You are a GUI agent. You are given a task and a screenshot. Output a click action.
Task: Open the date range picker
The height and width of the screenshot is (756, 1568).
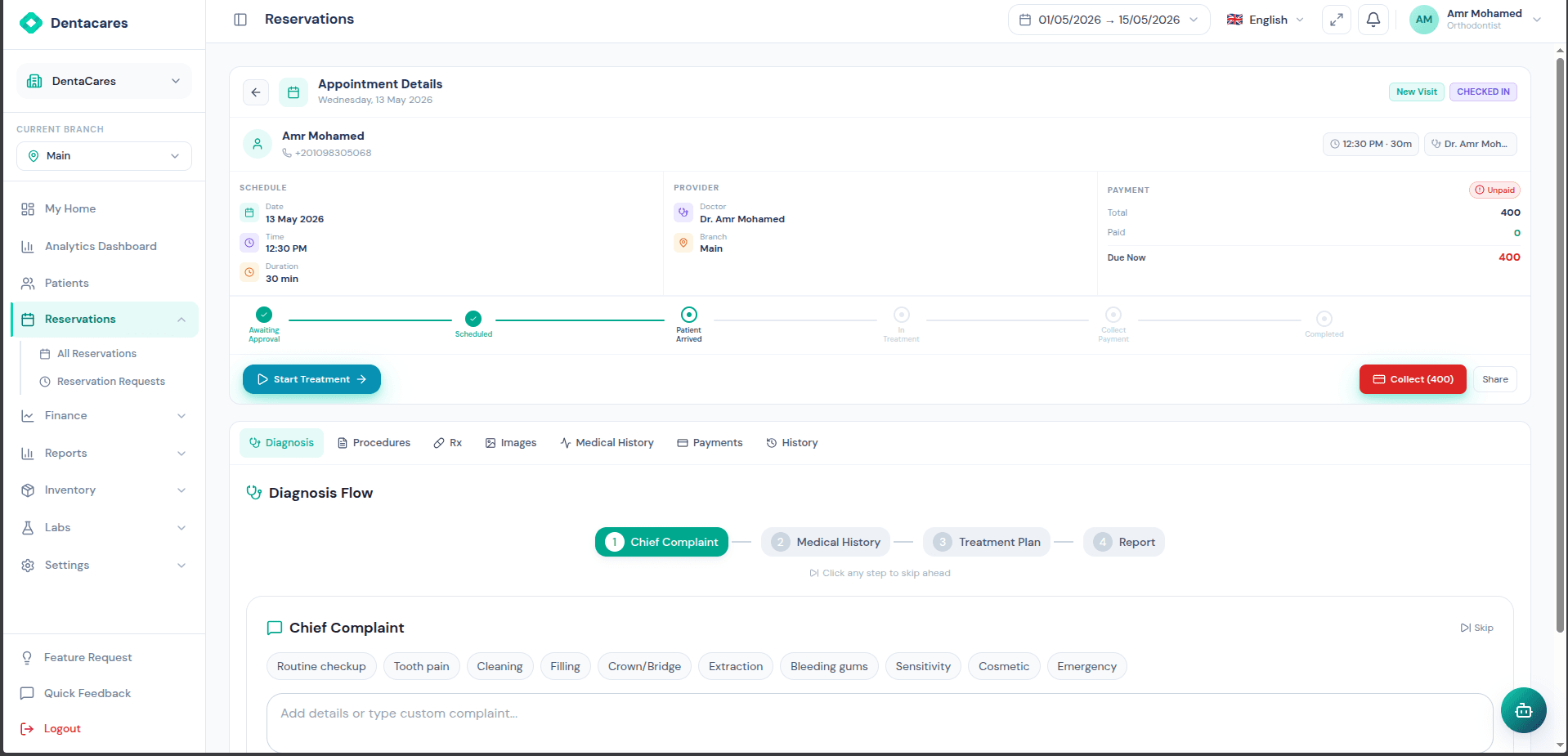tap(1109, 20)
